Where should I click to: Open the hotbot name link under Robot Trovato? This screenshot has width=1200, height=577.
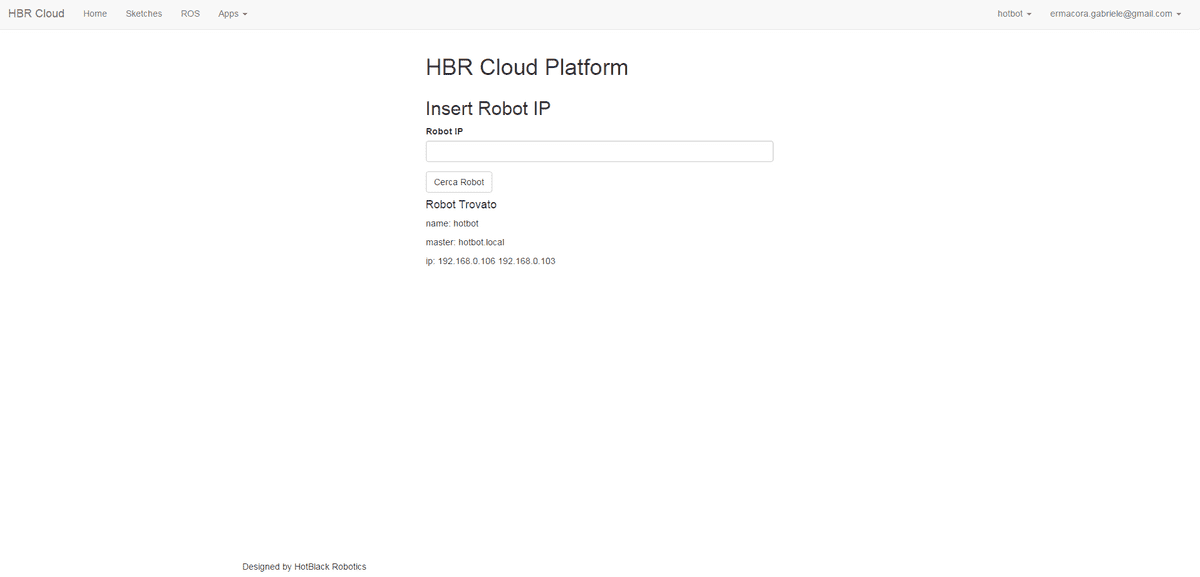[466, 223]
